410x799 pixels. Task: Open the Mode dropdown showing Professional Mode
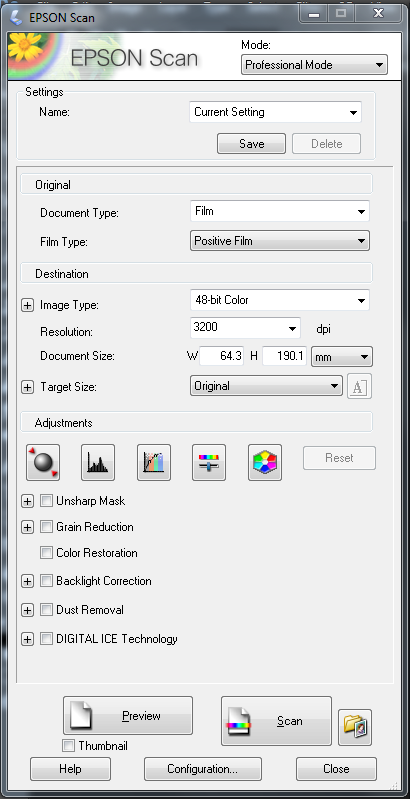[x=314, y=65]
